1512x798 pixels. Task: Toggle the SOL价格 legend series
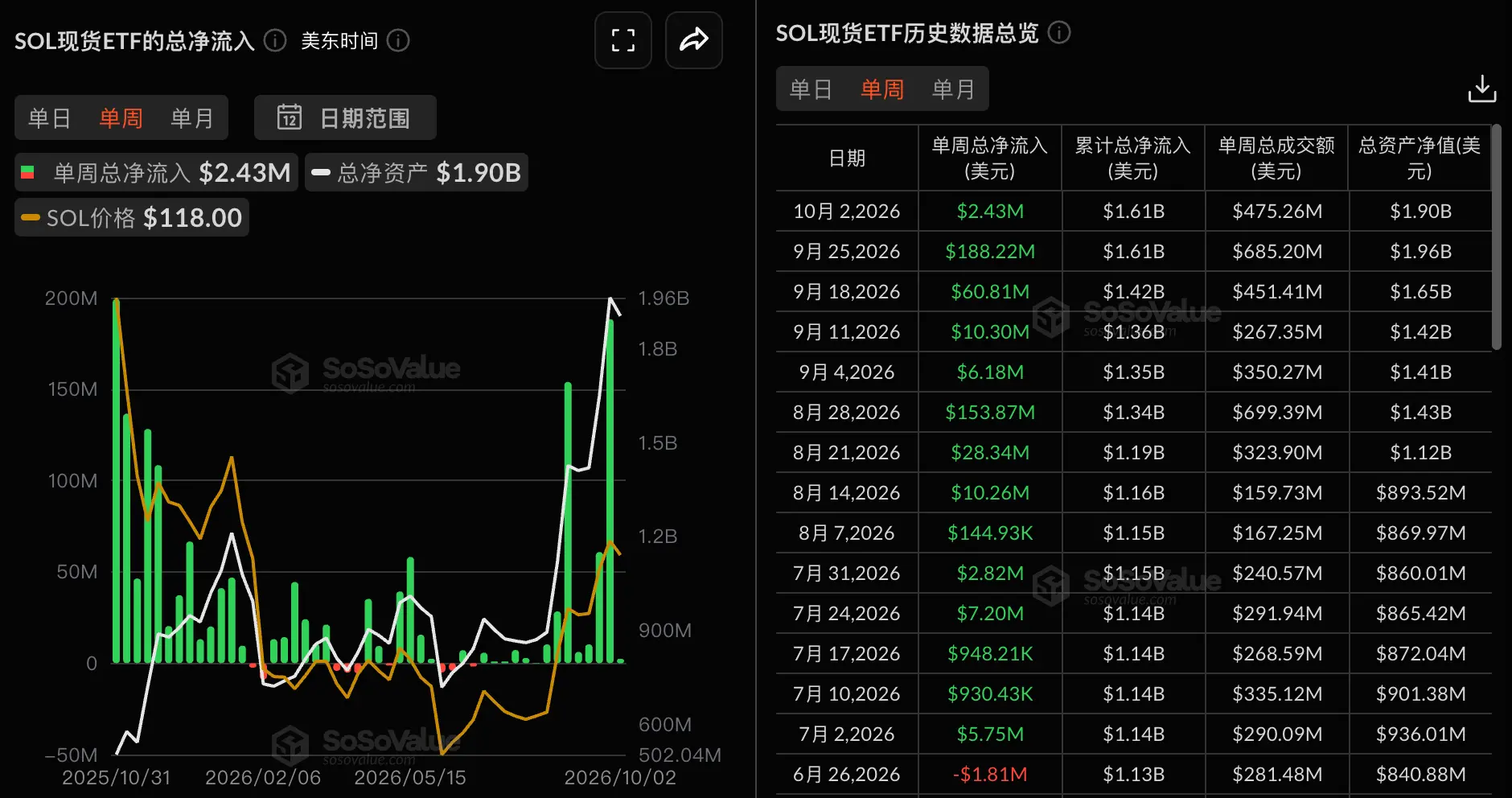point(132,217)
